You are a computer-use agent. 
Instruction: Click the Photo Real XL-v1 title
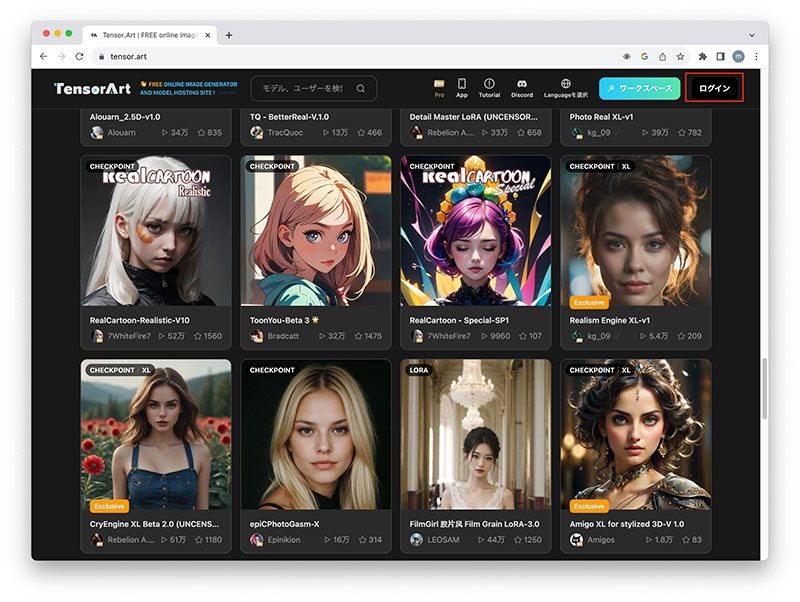pyautogui.click(x=602, y=117)
